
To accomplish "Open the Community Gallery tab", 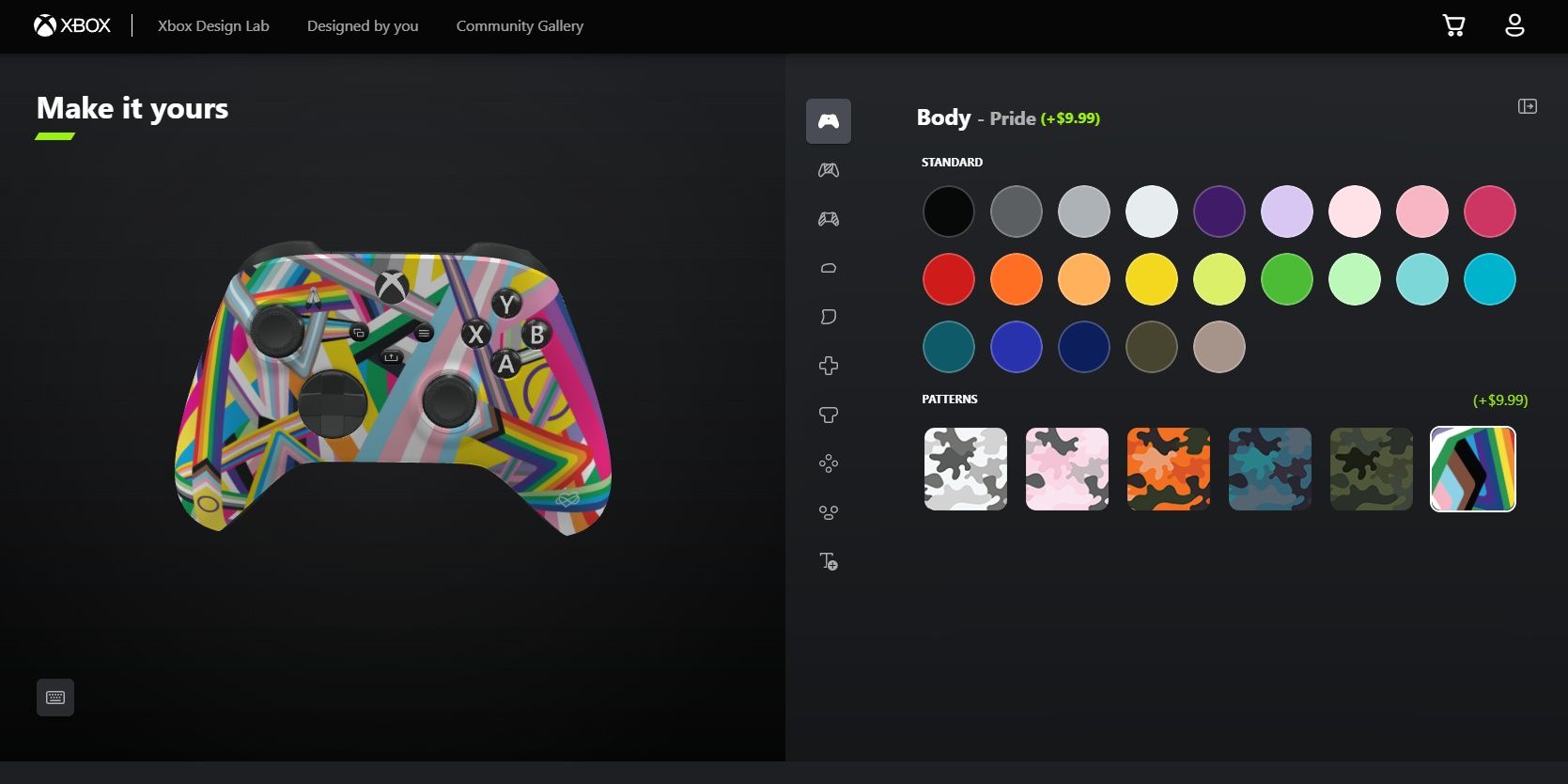I will 520,25.
